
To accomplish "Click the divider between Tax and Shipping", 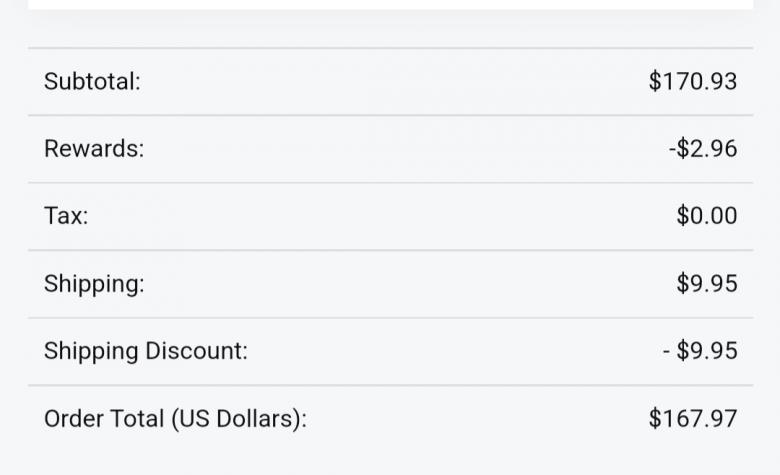I will [x=390, y=250].
